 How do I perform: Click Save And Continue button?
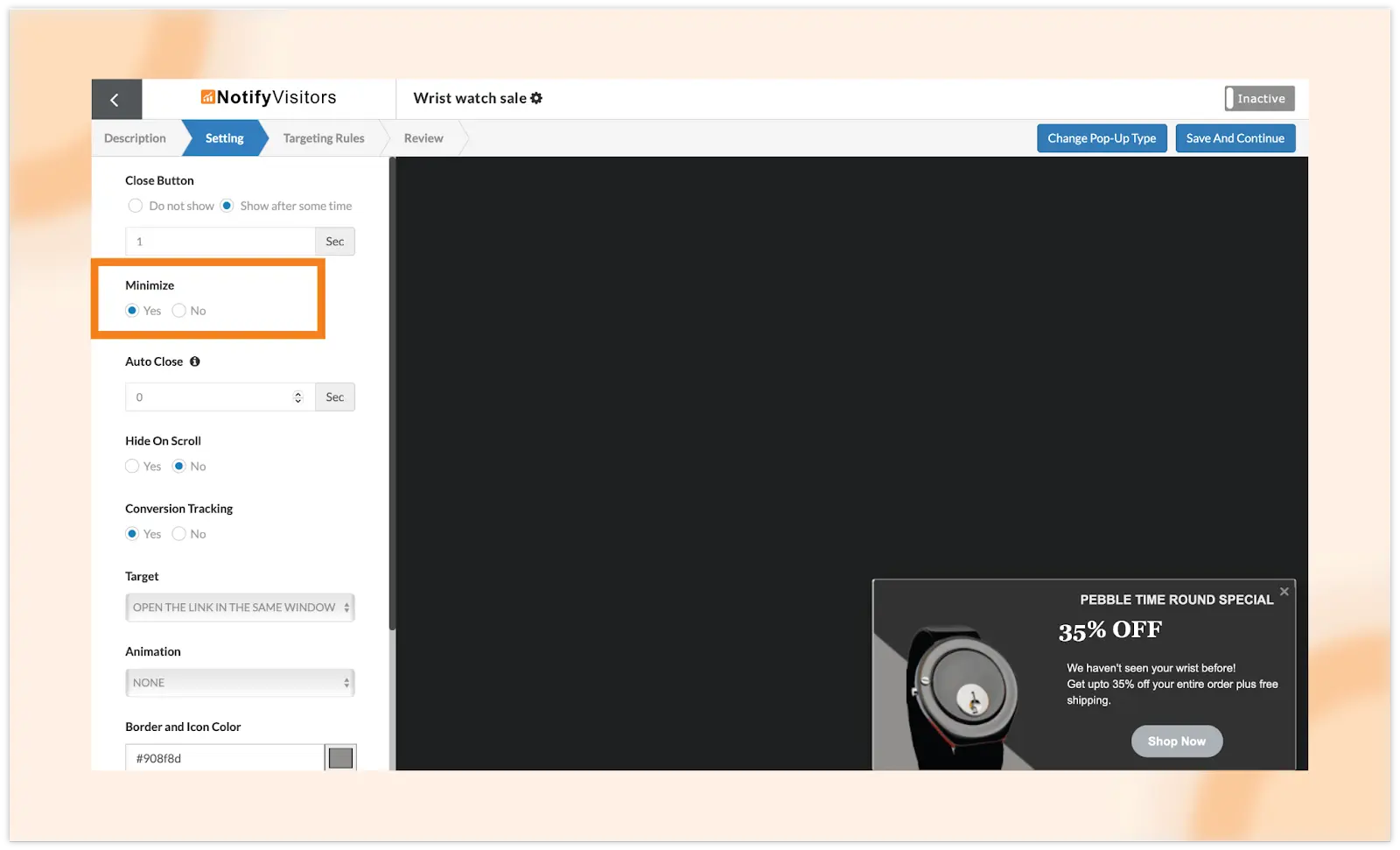(x=1235, y=138)
